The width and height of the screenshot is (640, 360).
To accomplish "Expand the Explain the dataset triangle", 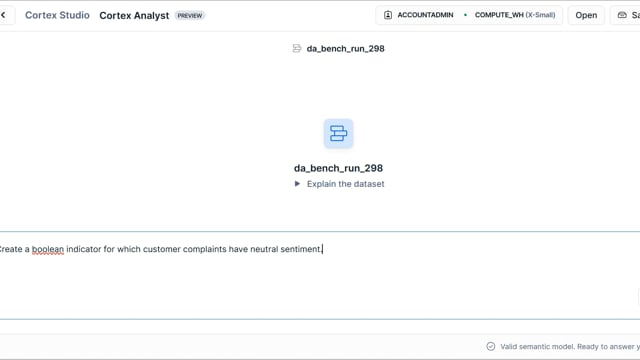I will coord(297,184).
